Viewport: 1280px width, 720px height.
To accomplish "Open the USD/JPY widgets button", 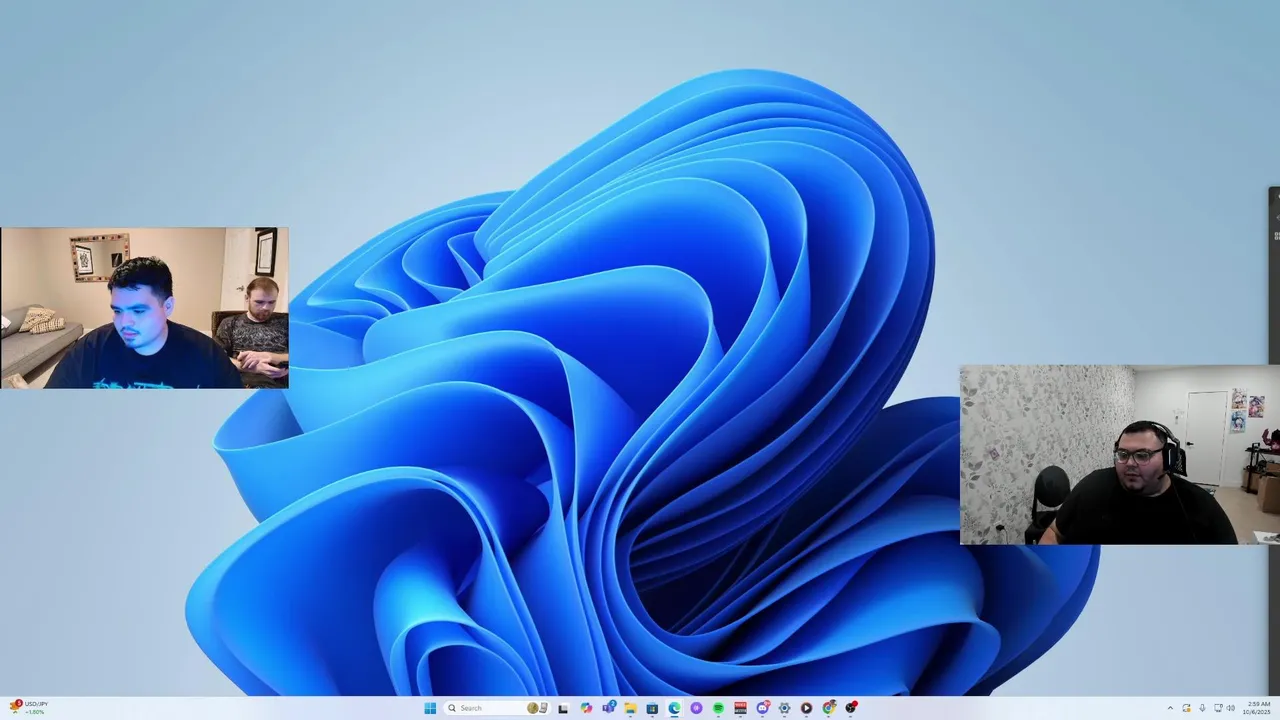I will coord(28,707).
